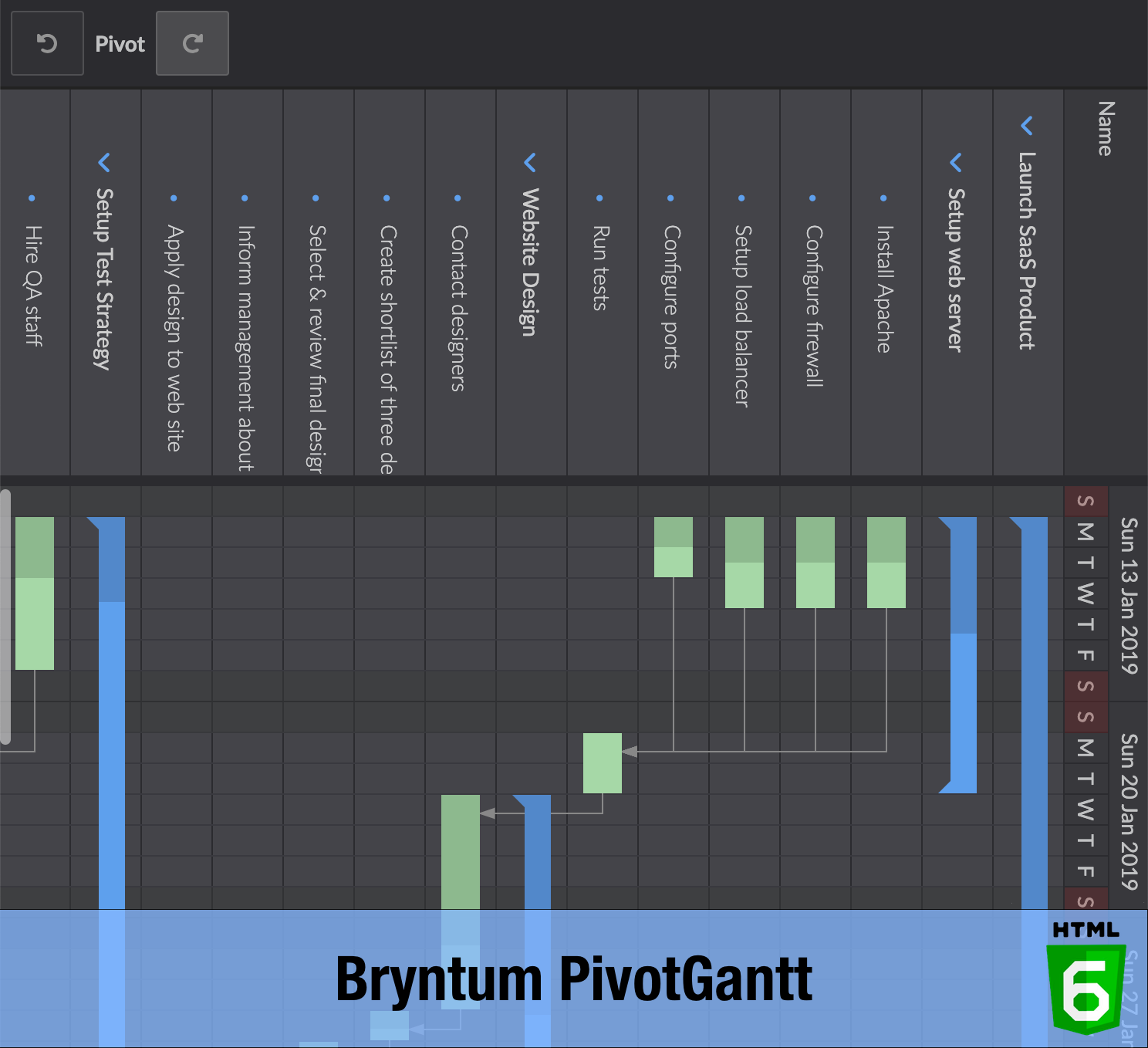Click the redo button
Viewport: 1148px width, 1048px height.
pos(192,43)
